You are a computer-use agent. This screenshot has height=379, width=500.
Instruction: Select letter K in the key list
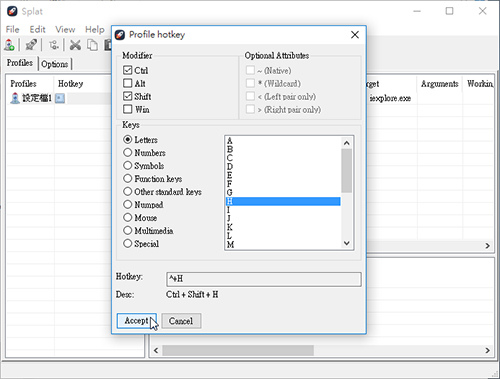pos(283,227)
